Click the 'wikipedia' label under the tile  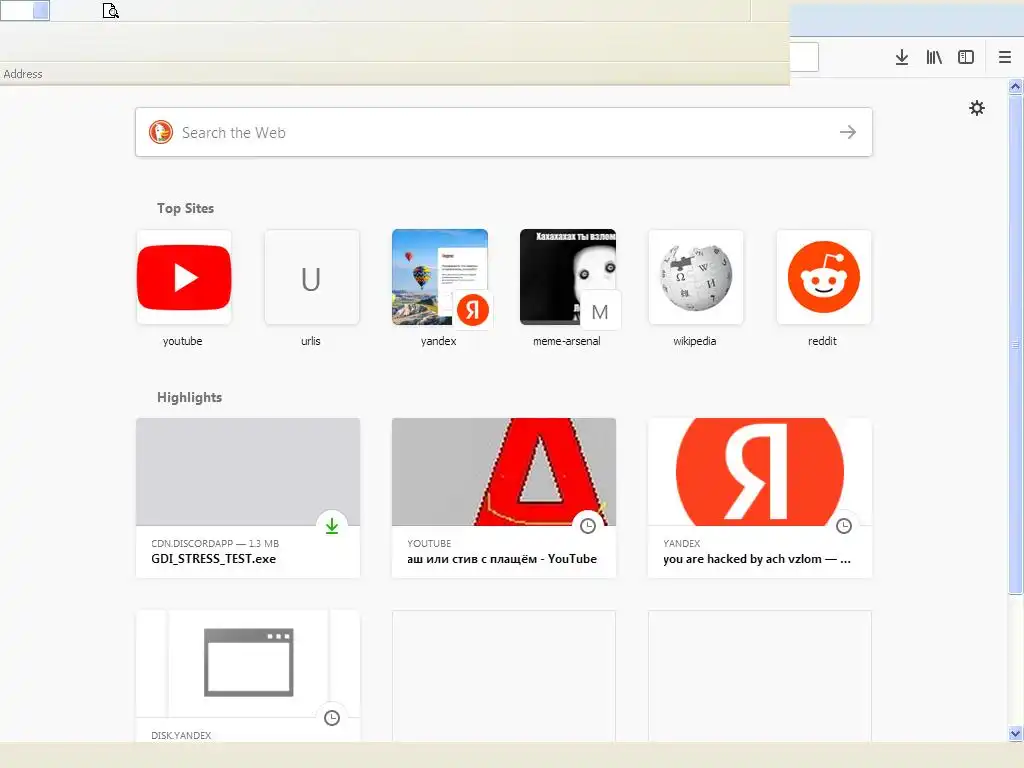(x=695, y=341)
